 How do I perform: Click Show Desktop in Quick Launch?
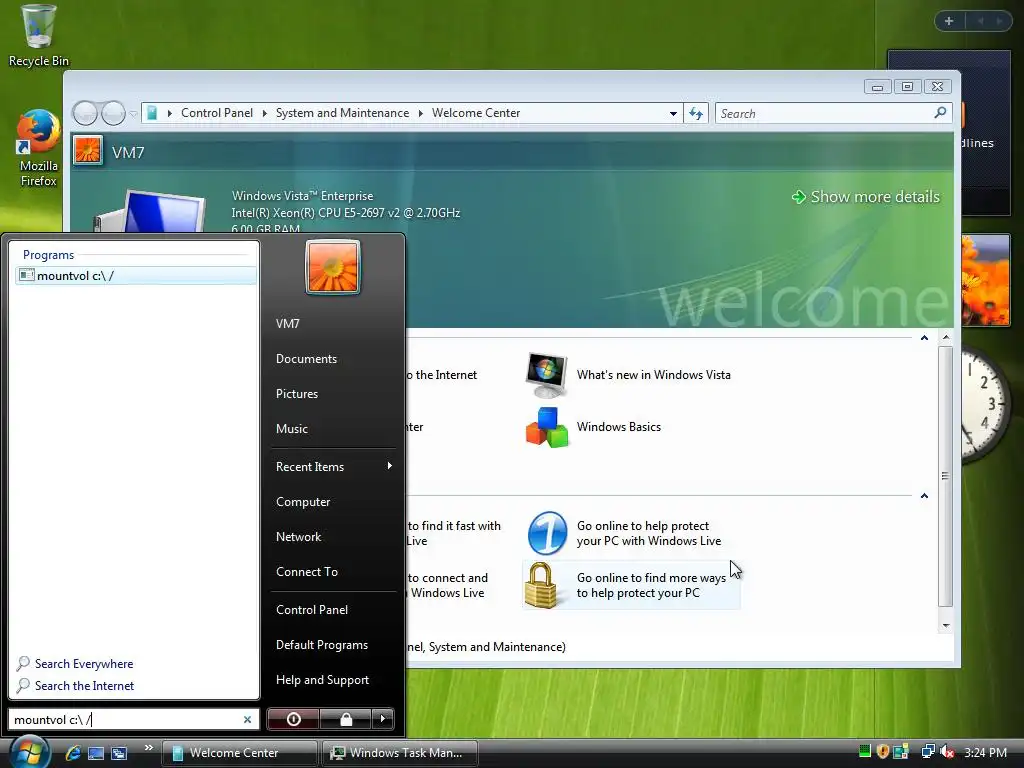(x=96, y=753)
